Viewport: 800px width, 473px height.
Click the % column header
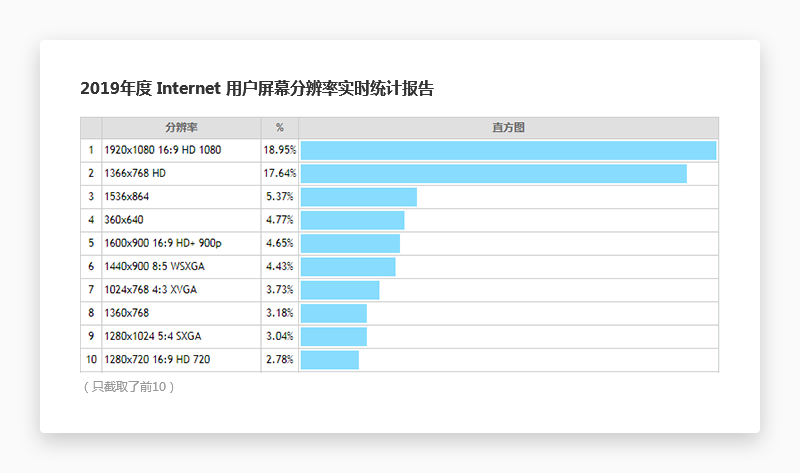280,128
